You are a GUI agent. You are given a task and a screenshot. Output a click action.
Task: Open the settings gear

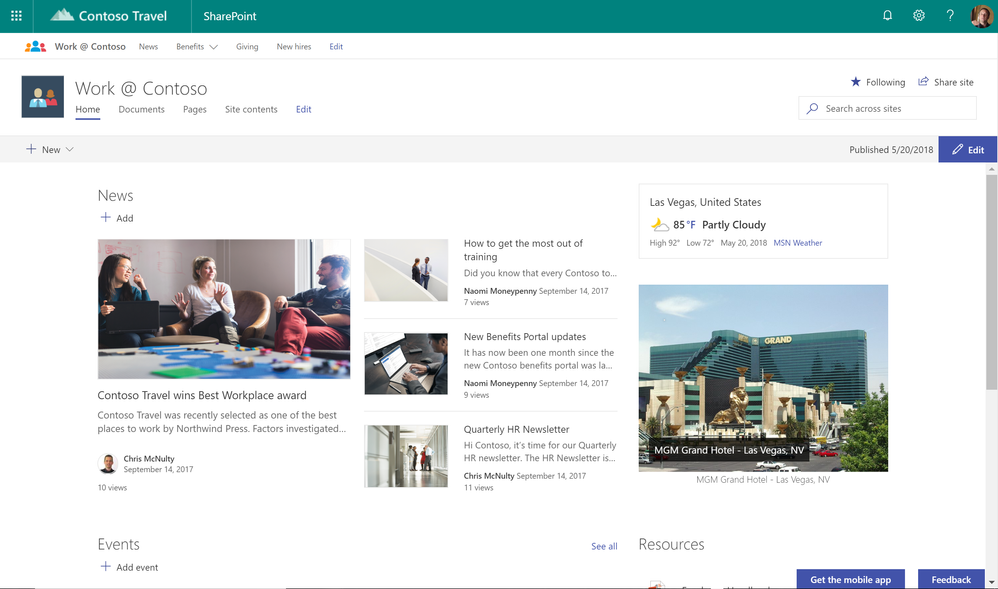pyautogui.click(x=918, y=16)
